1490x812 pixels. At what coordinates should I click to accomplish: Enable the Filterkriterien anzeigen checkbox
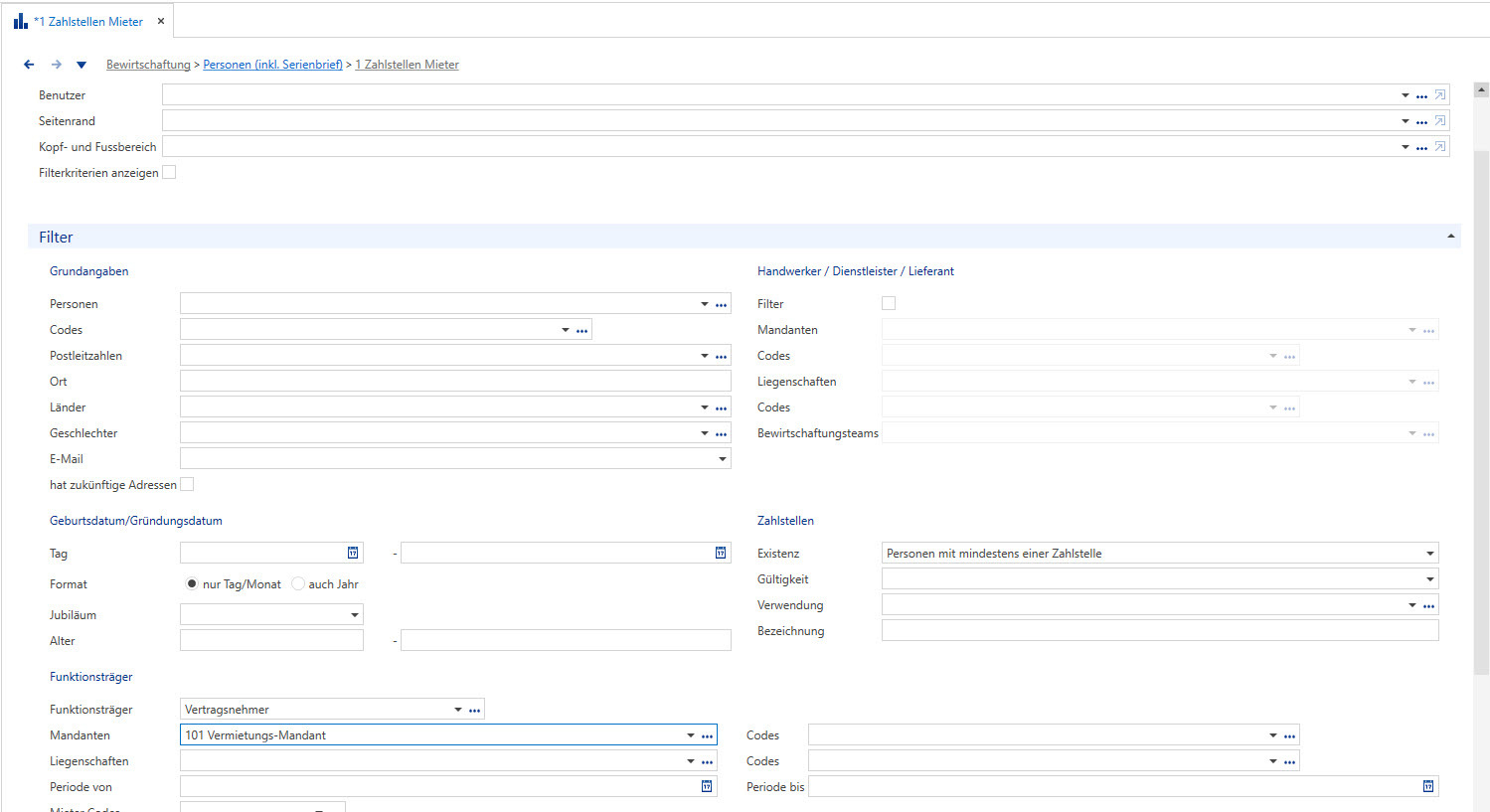point(169,172)
